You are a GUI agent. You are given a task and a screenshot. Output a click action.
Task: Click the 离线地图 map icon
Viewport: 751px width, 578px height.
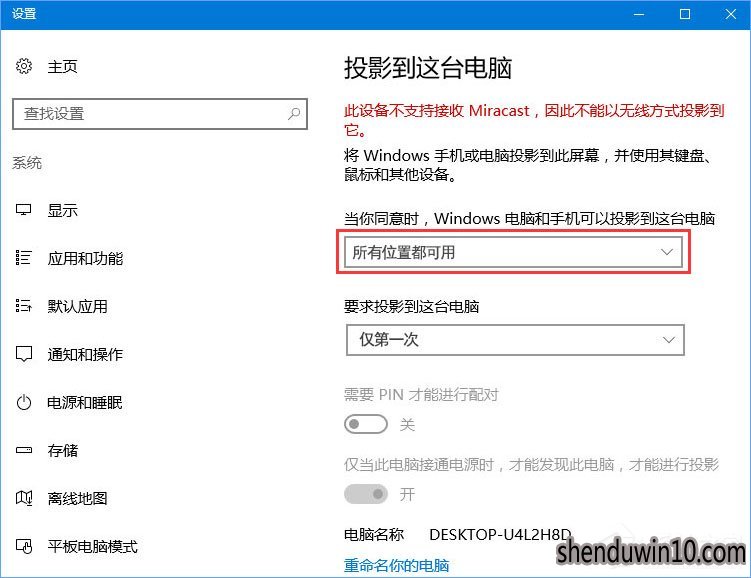[x=23, y=498]
